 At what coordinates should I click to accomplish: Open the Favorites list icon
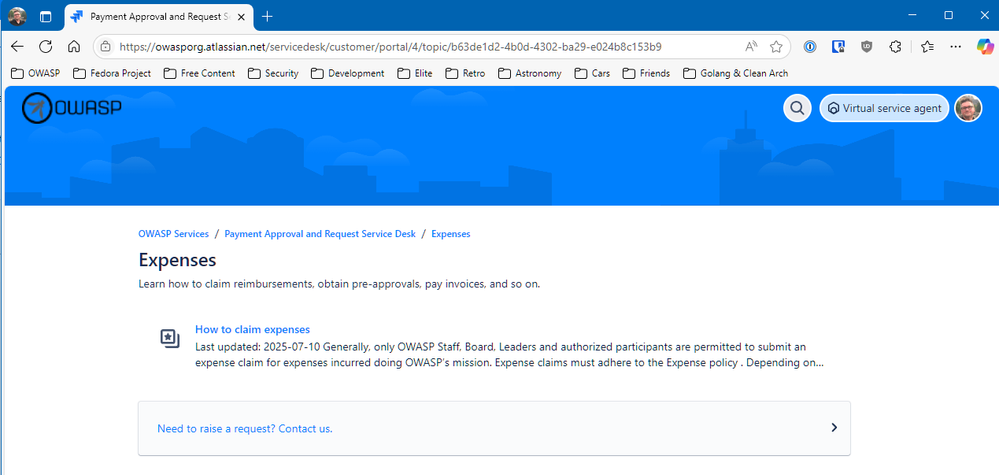coord(928,46)
